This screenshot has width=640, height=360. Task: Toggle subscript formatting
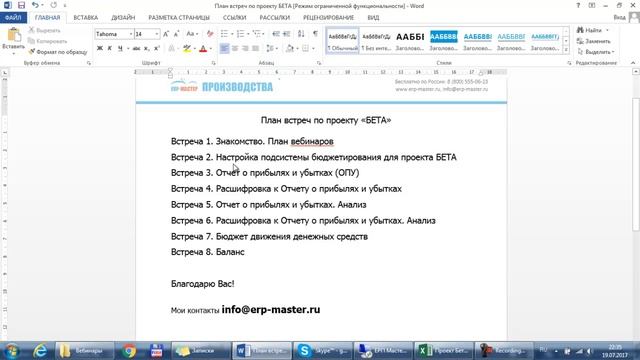point(147,48)
